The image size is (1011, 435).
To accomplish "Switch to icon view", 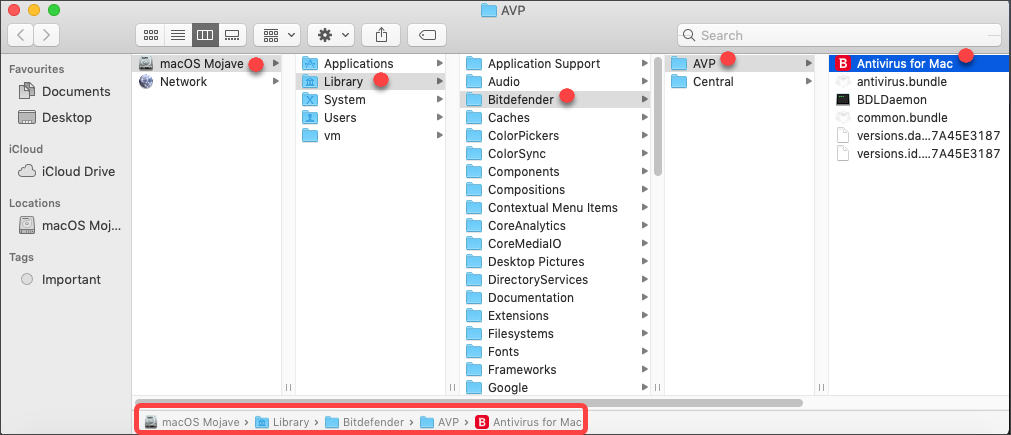I will pos(151,35).
